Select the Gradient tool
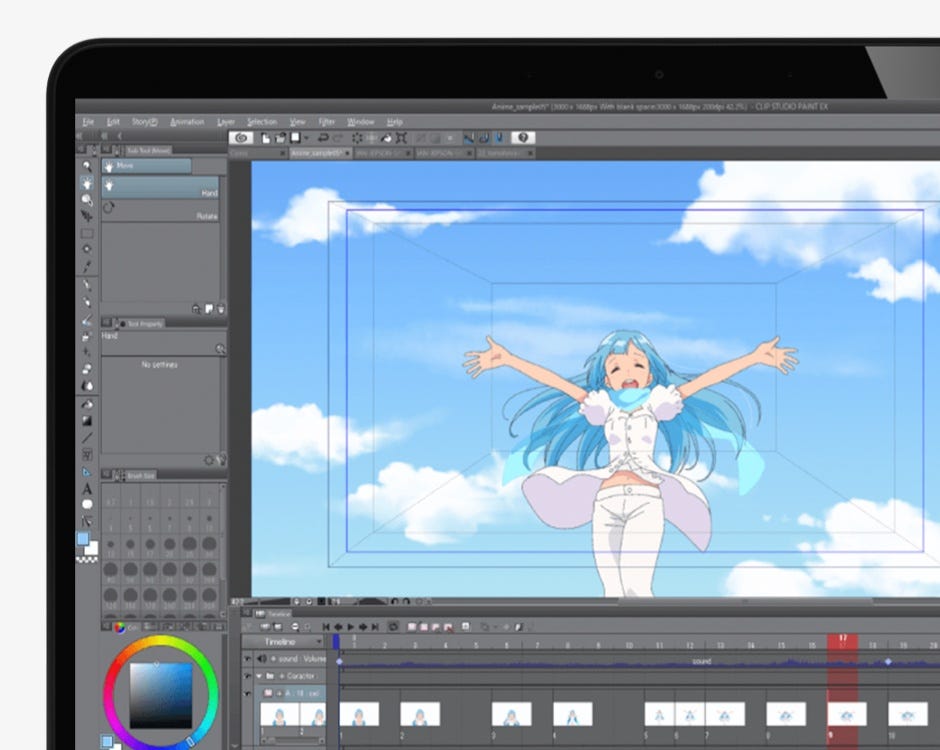940x750 pixels. point(87,421)
